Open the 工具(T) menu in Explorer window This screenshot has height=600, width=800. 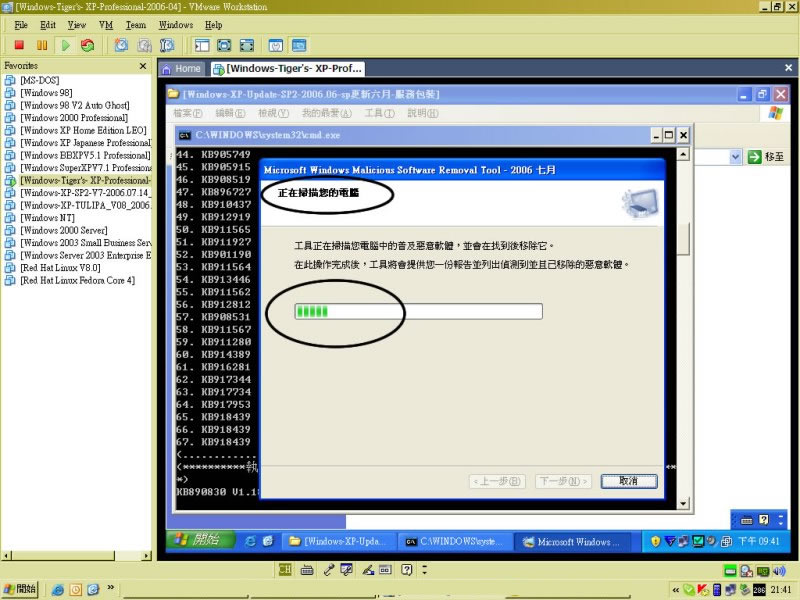click(x=379, y=113)
